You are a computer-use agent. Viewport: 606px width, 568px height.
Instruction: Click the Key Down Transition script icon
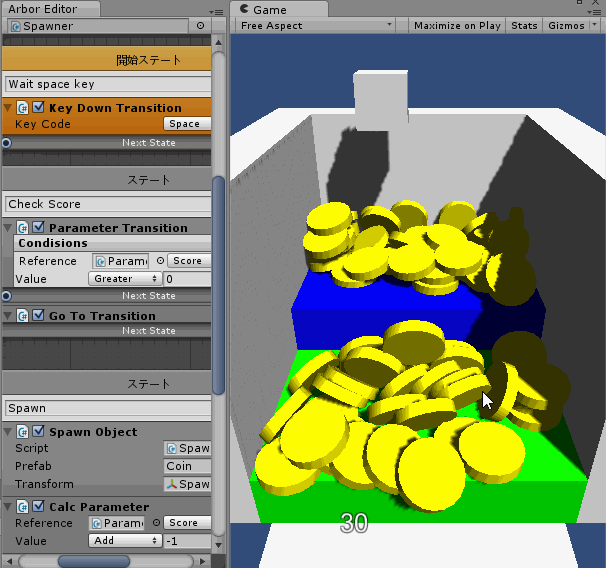pyautogui.click(x=23, y=108)
